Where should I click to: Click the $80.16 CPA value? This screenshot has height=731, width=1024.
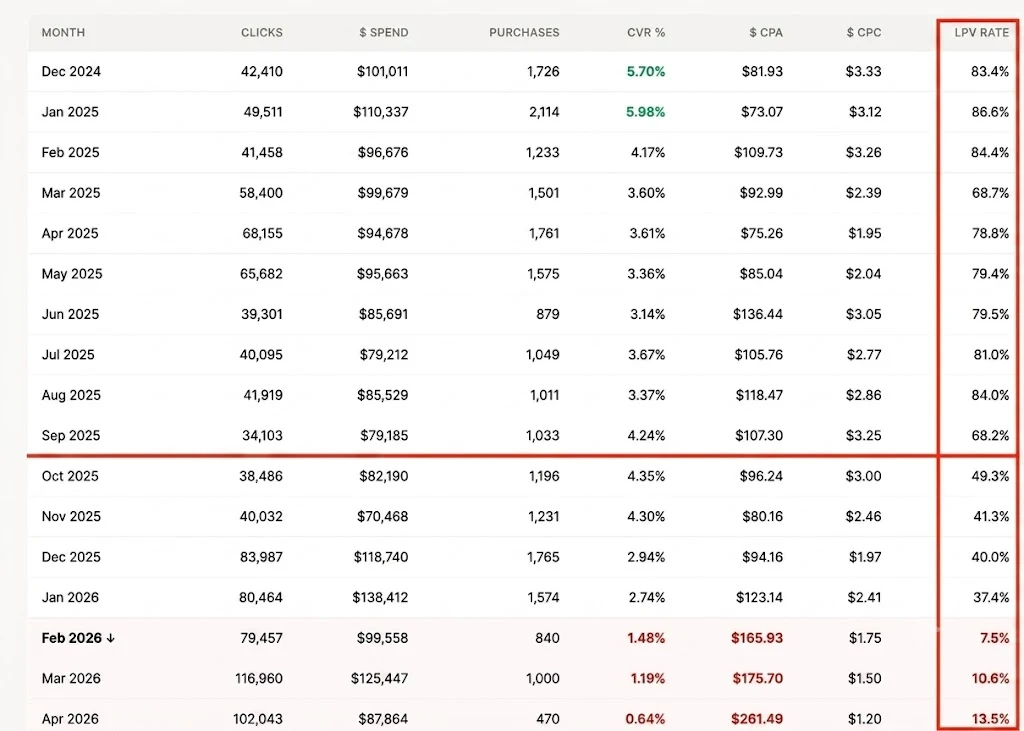[x=762, y=517]
